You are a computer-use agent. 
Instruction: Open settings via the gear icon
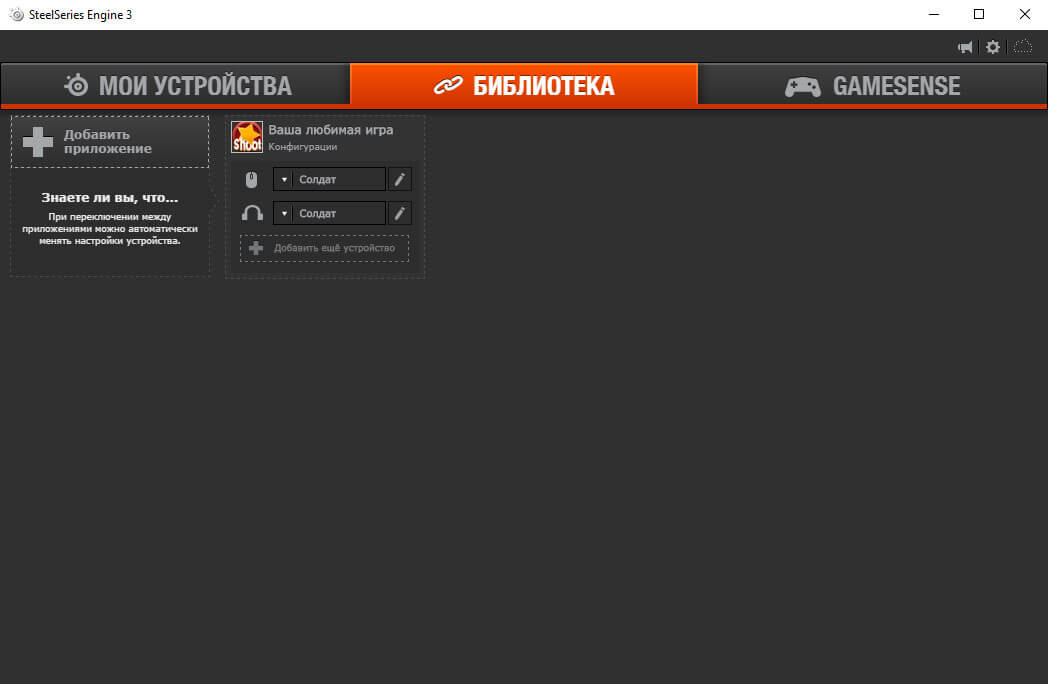(x=993, y=47)
